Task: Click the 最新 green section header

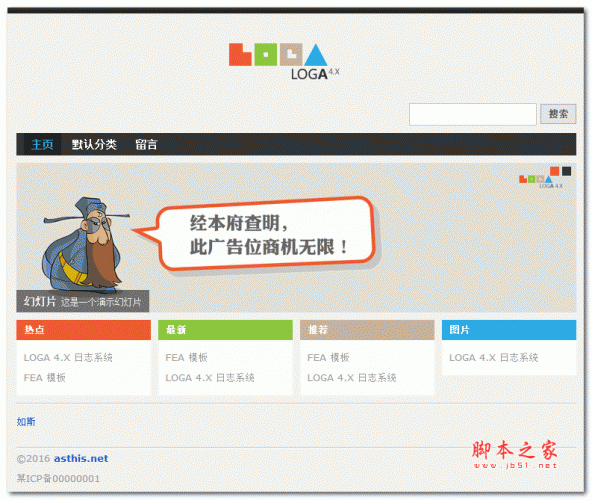Action: (x=225, y=330)
